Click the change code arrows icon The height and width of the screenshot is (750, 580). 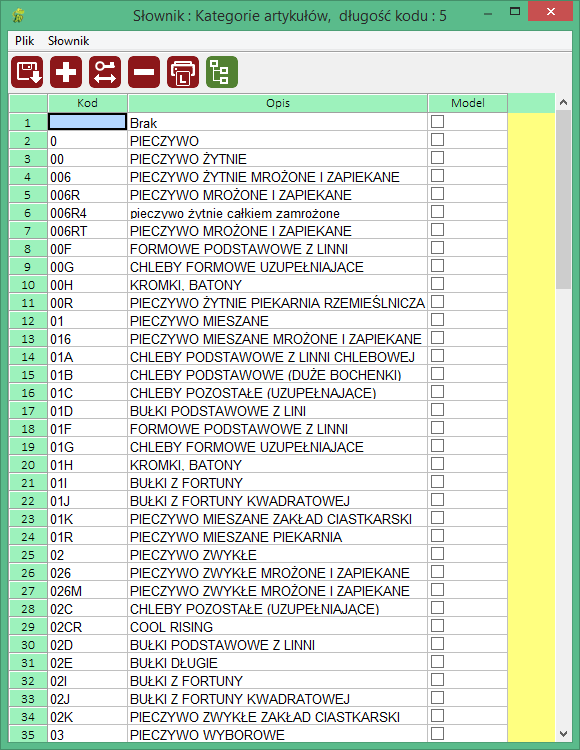(x=105, y=72)
